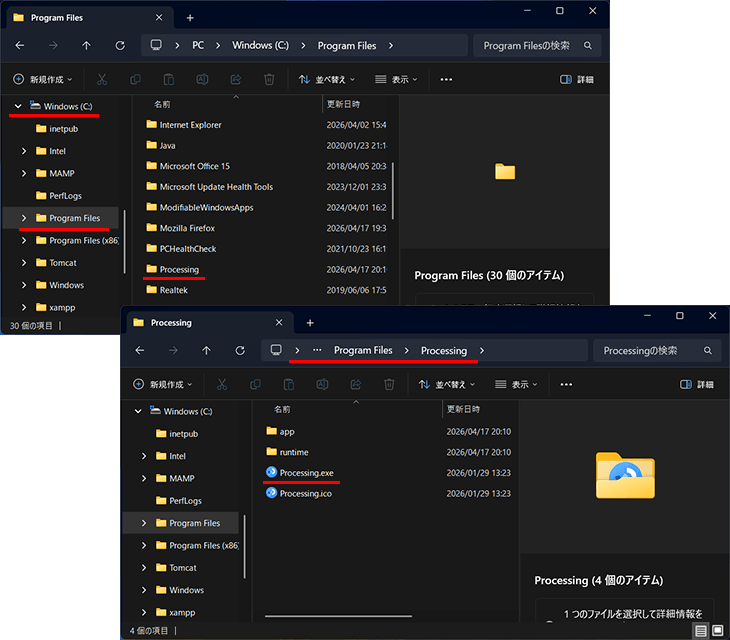Expand MAMP folder in Program Files window tree

pos(24,173)
